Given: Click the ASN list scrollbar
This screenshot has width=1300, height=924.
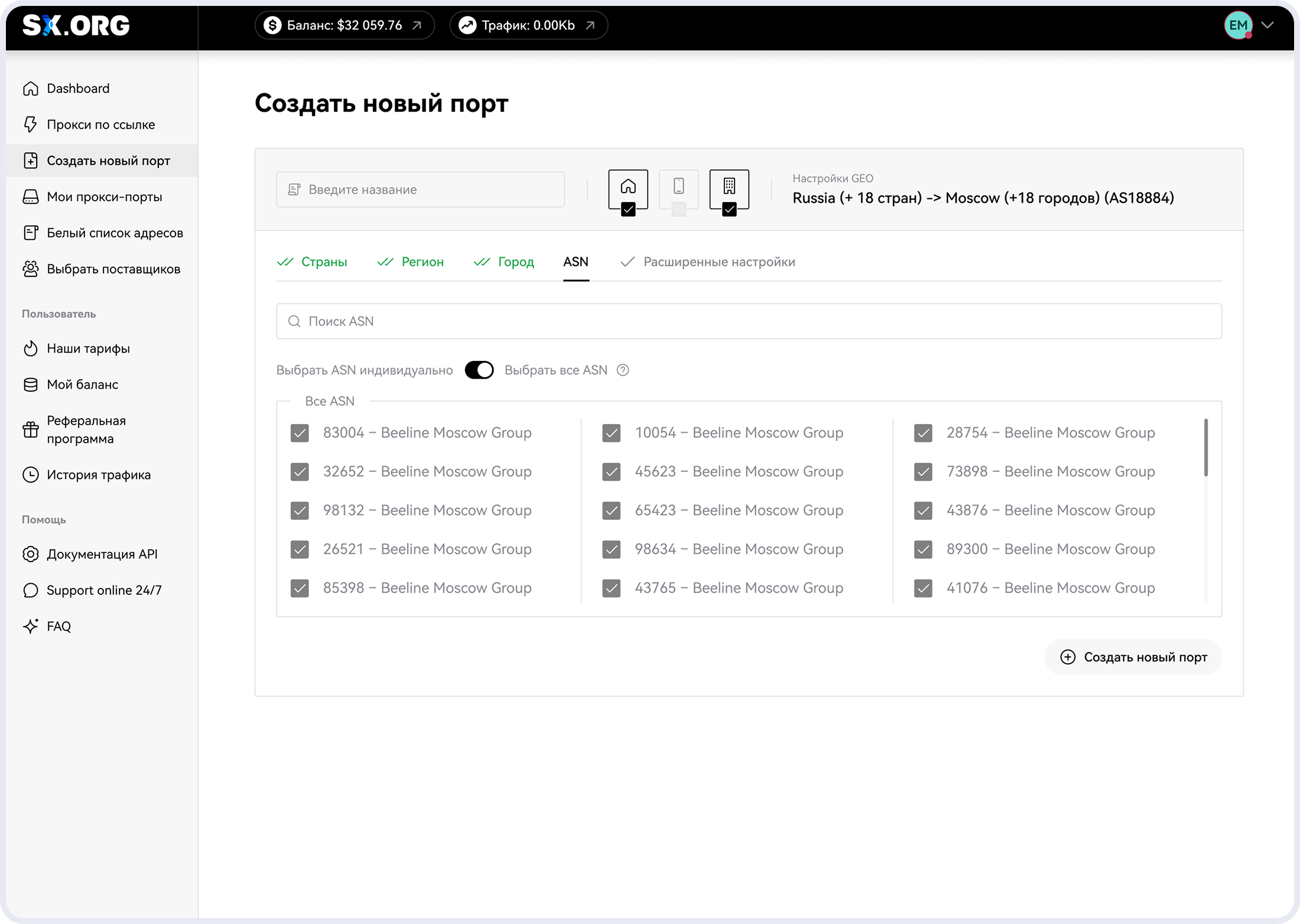Looking at the screenshot, I should tap(1205, 447).
